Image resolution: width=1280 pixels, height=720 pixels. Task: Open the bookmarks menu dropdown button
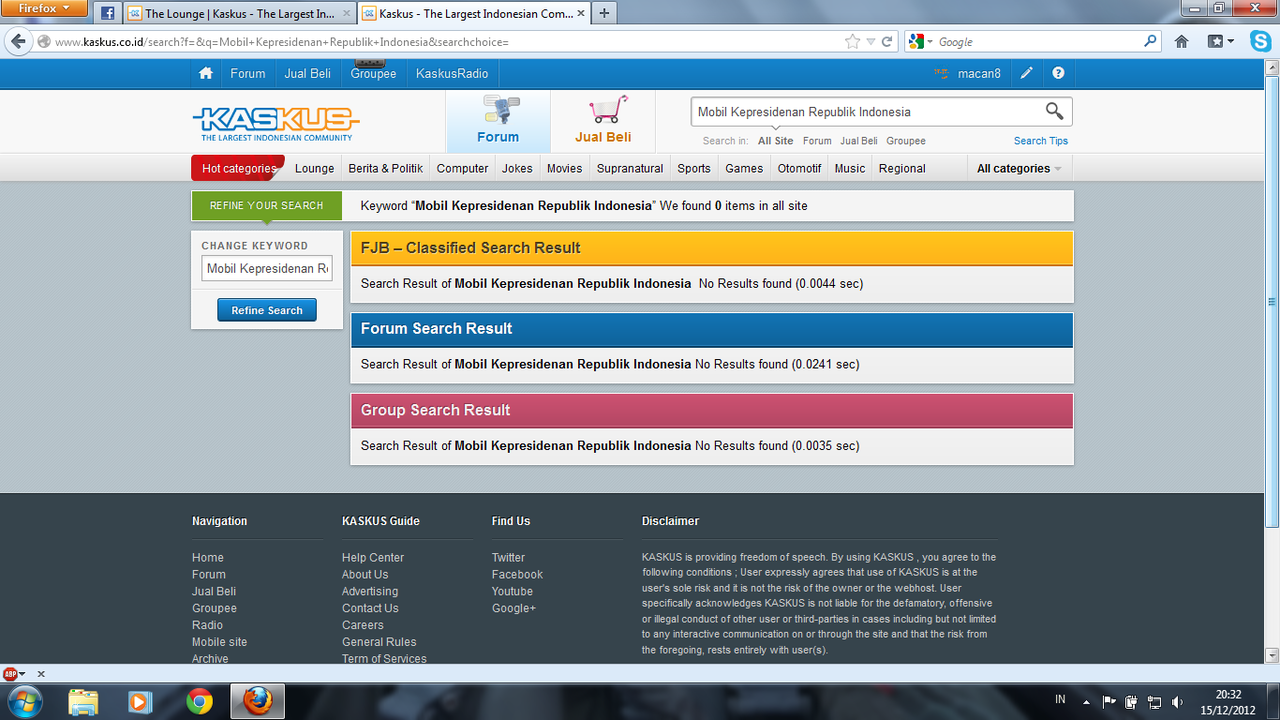coord(1221,42)
